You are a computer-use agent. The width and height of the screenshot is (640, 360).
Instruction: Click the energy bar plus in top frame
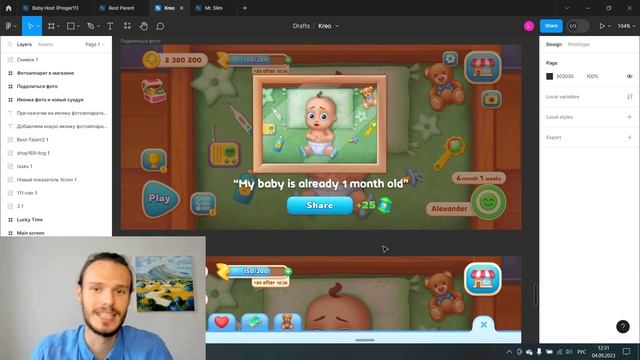[288, 60]
